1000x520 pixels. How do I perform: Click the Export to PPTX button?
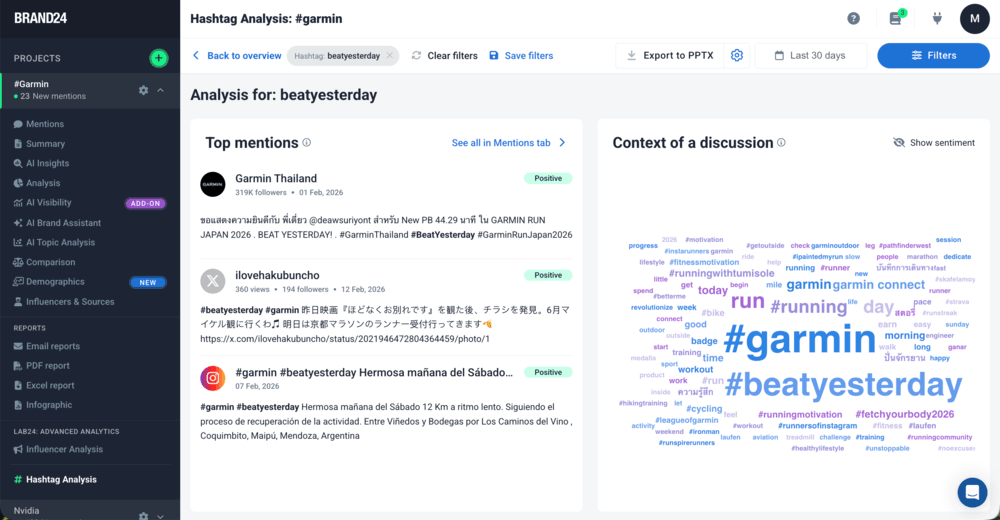(669, 56)
